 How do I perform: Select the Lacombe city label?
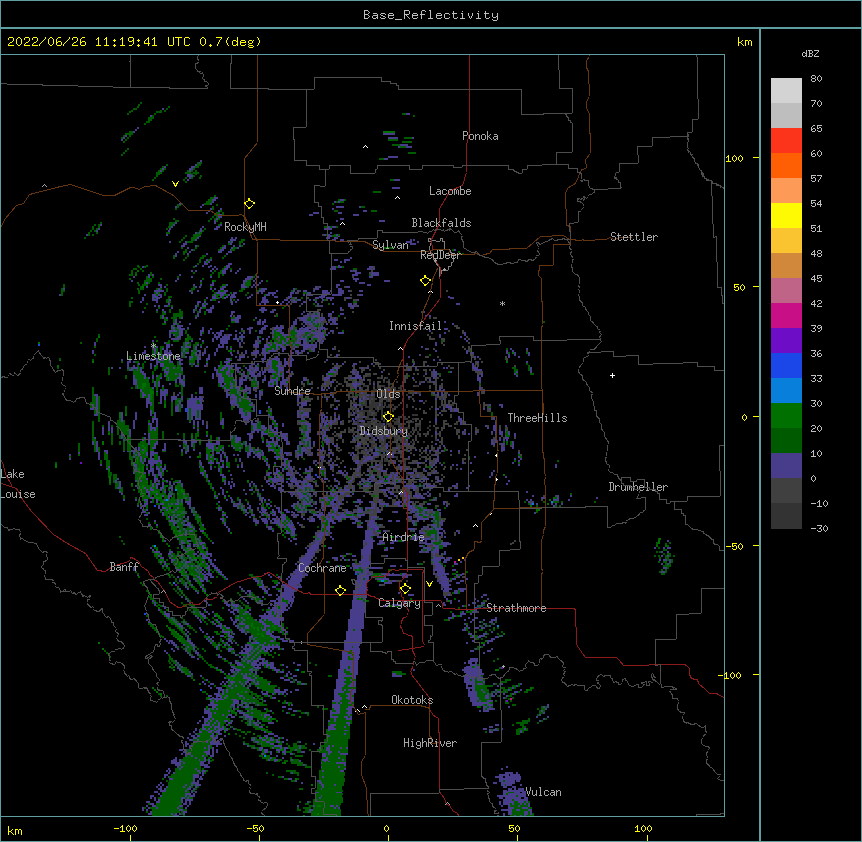450,191
